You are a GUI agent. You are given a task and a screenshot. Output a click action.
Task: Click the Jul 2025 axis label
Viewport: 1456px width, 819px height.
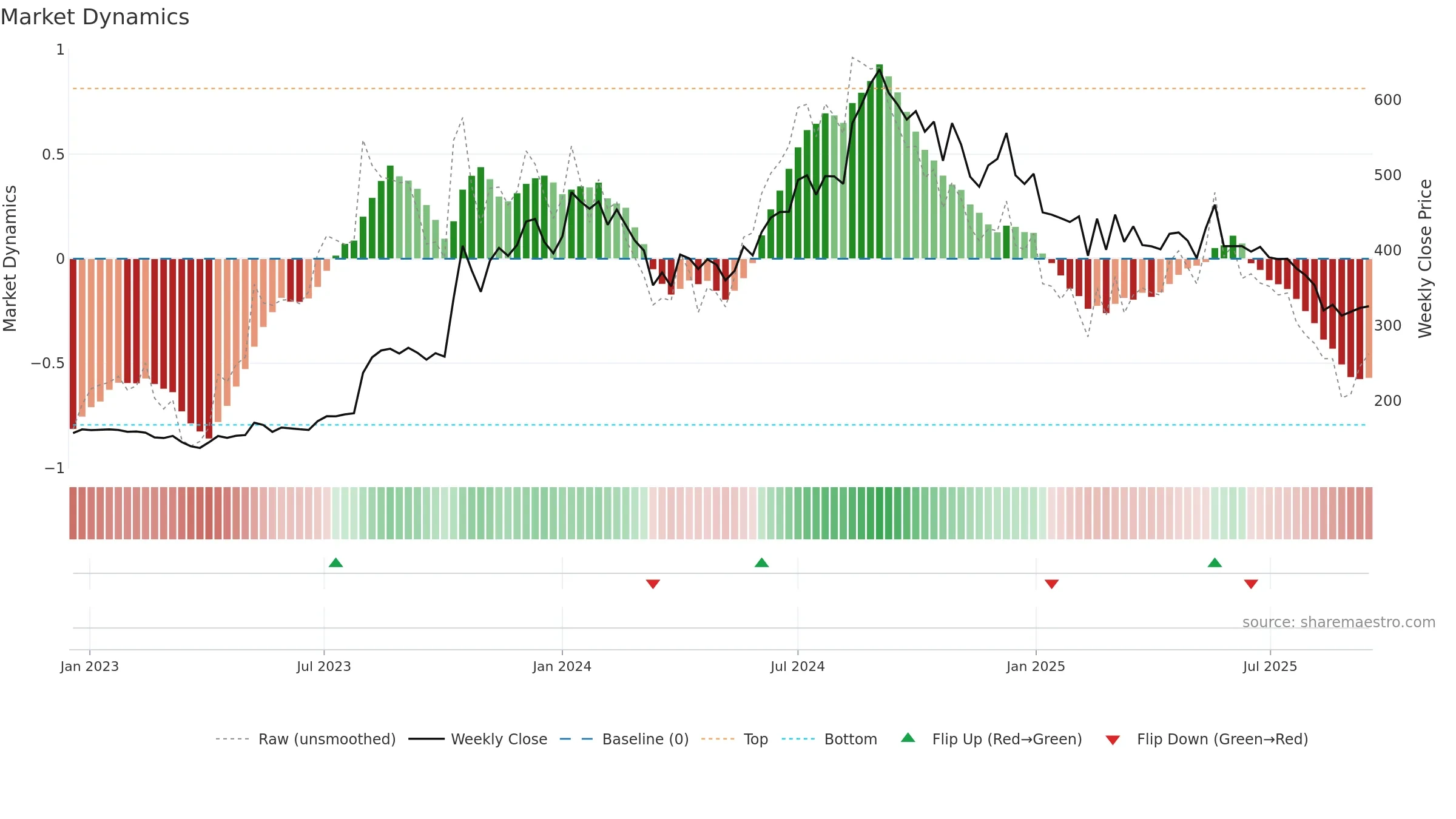click(1270, 666)
